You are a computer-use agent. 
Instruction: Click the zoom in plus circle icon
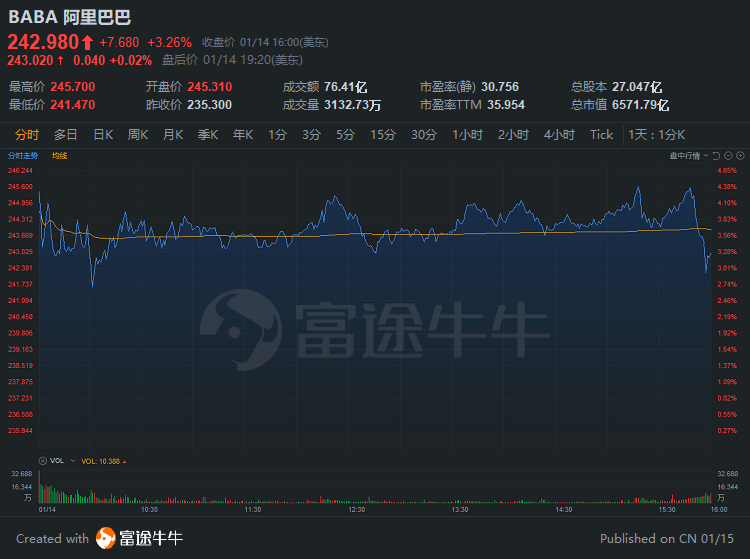pos(740,156)
